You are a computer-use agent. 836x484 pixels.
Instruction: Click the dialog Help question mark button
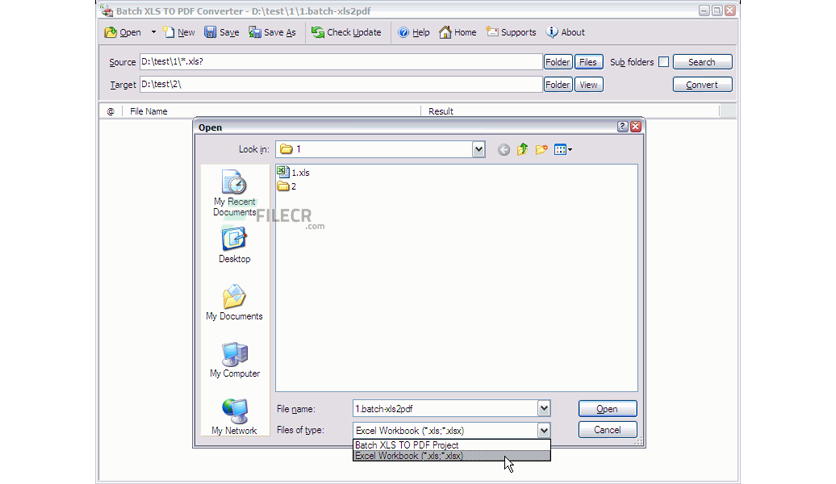(622, 126)
